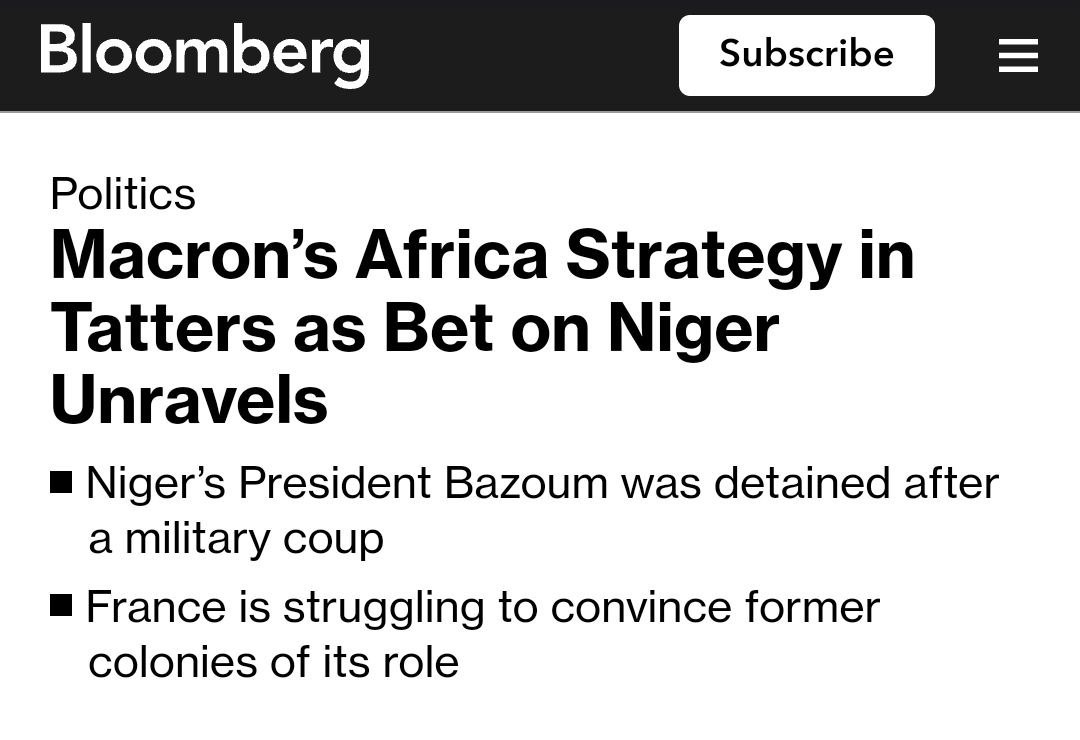1080x740 pixels.
Task: Click the square bullet before "Niger's President"
Action: pyautogui.click(x=61, y=483)
